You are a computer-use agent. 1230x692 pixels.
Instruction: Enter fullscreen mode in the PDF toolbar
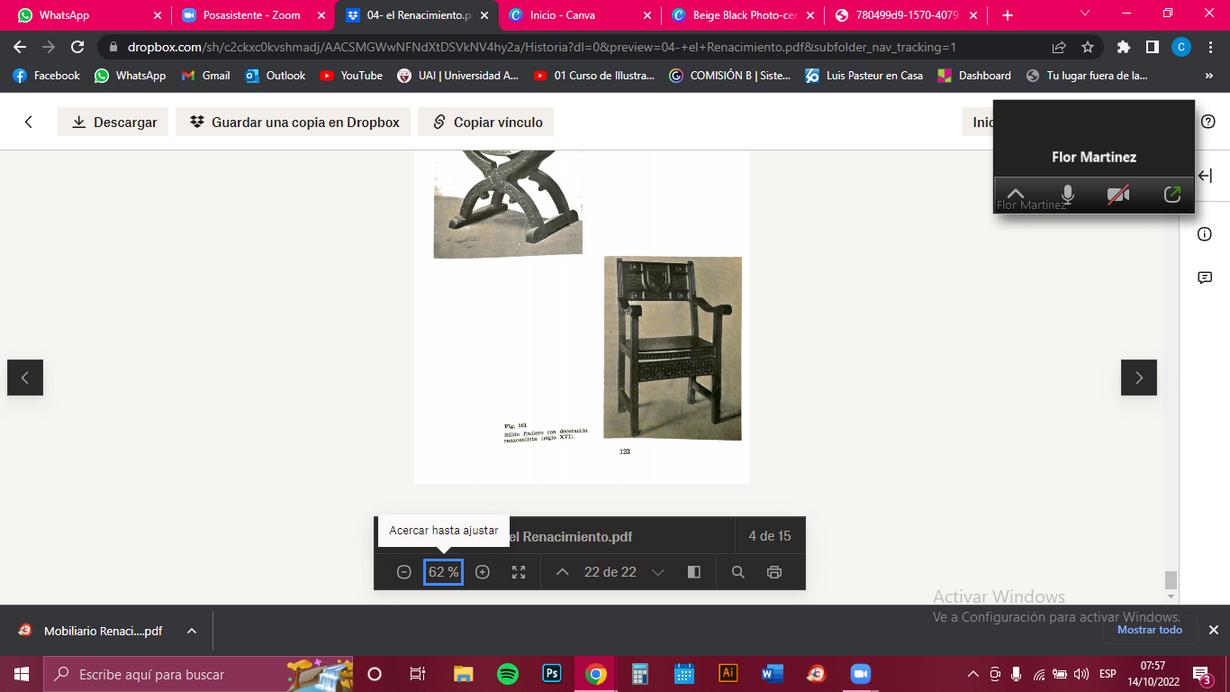click(518, 572)
